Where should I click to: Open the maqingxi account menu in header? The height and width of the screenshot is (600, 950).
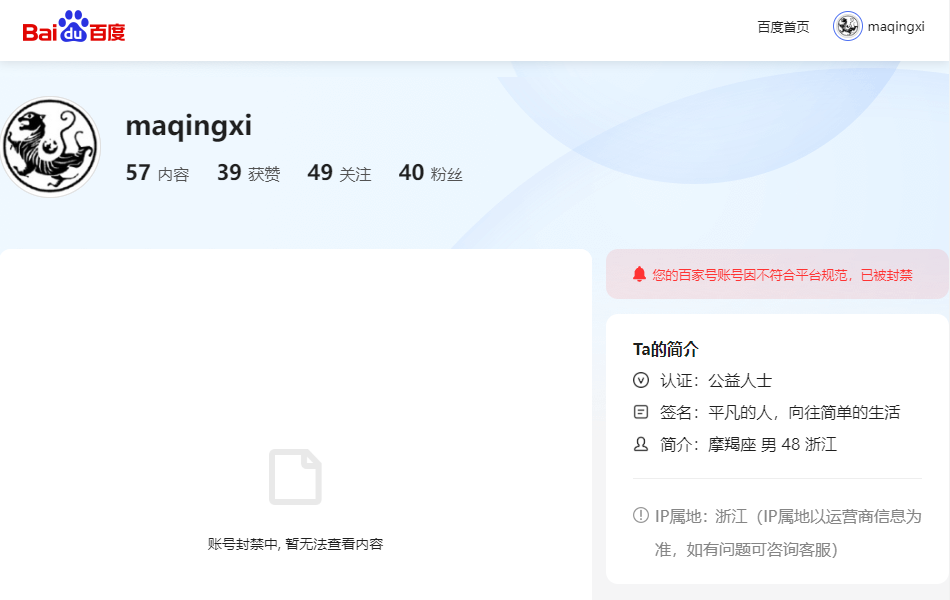coord(896,27)
